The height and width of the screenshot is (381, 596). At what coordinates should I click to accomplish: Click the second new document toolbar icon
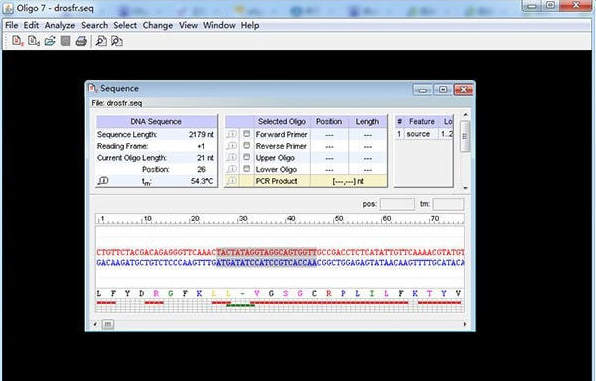tap(33, 41)
